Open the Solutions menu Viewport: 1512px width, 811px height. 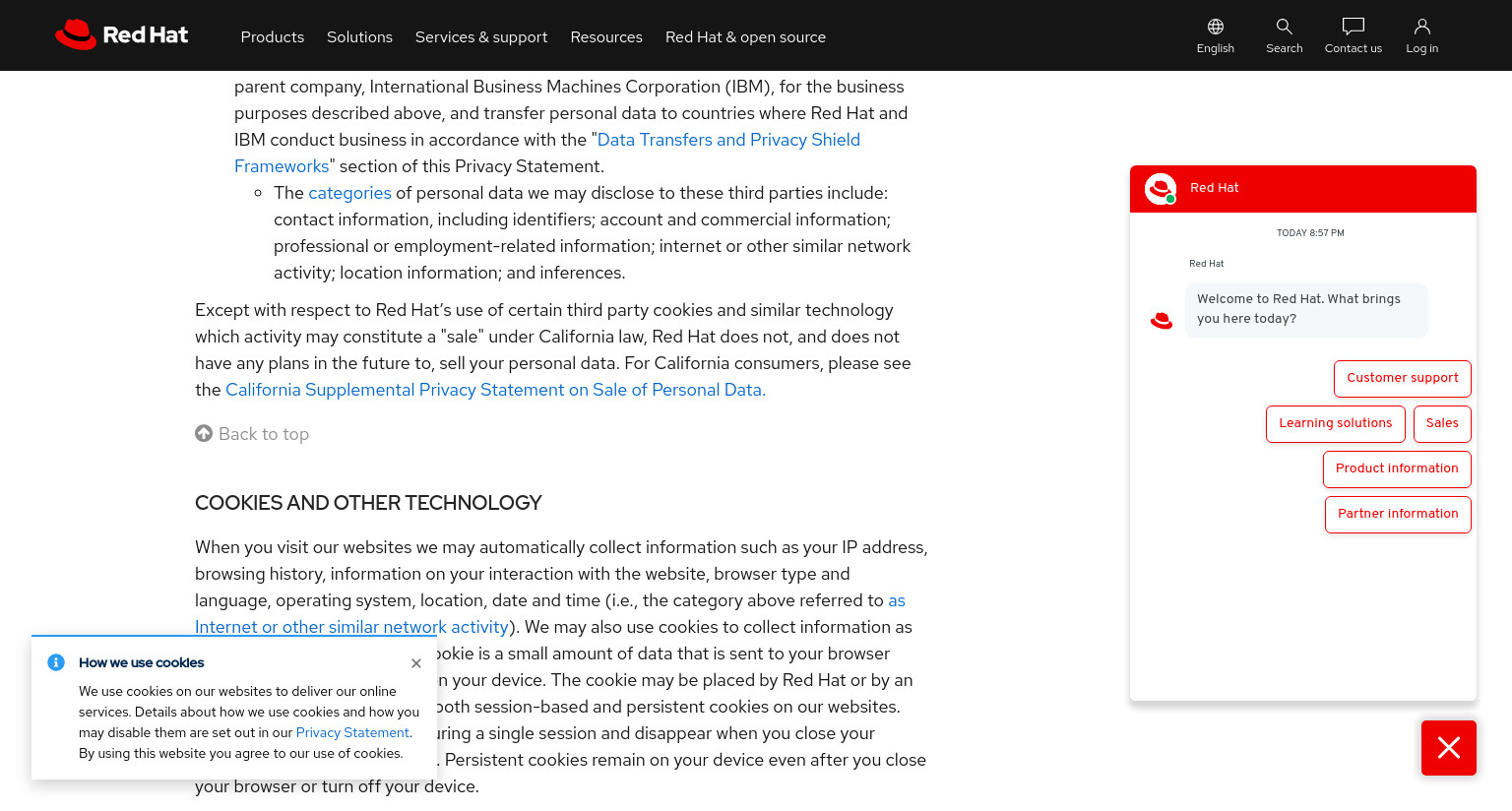[359, 36]
